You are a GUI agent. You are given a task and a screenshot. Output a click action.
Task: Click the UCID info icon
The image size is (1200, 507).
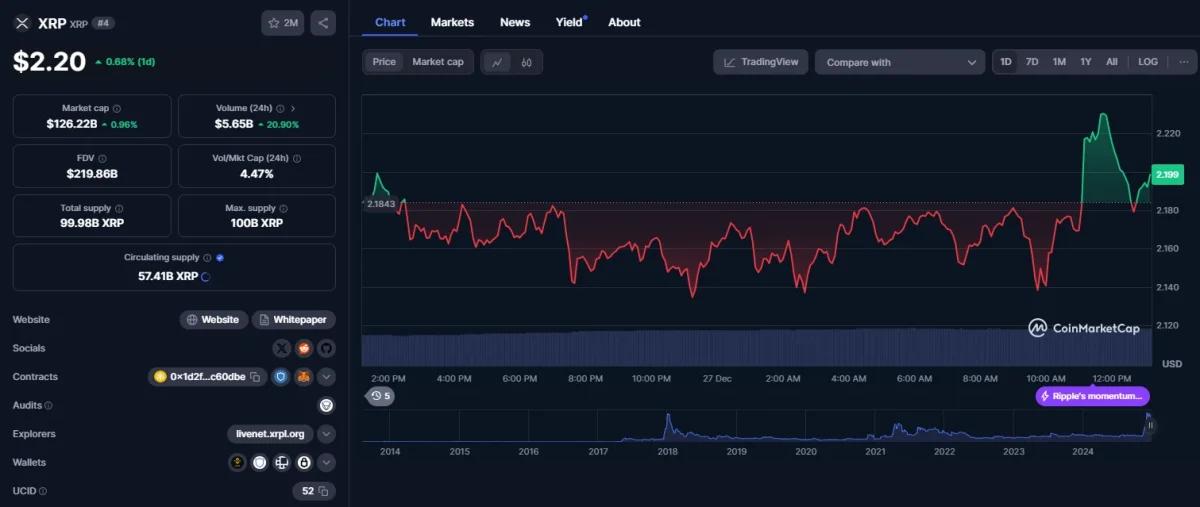coord(43,491)
